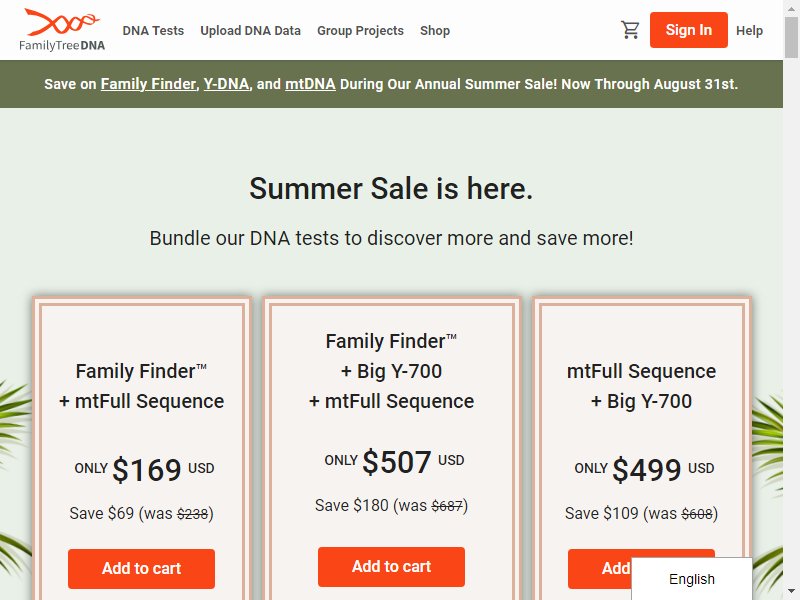Open the English language selector
The width and height of the screenshot is (800, 600).
point(691,579)
